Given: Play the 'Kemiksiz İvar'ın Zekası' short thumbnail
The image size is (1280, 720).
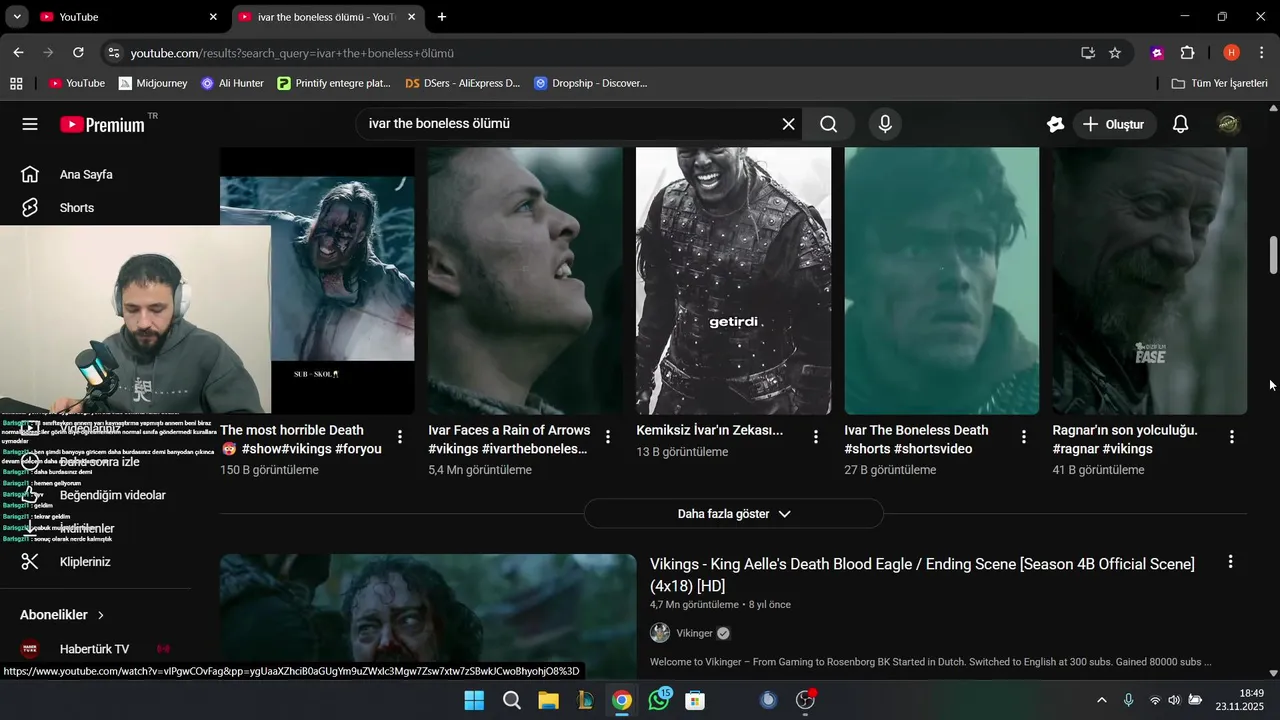Looking at the screenshot, I should click(733, 280).
